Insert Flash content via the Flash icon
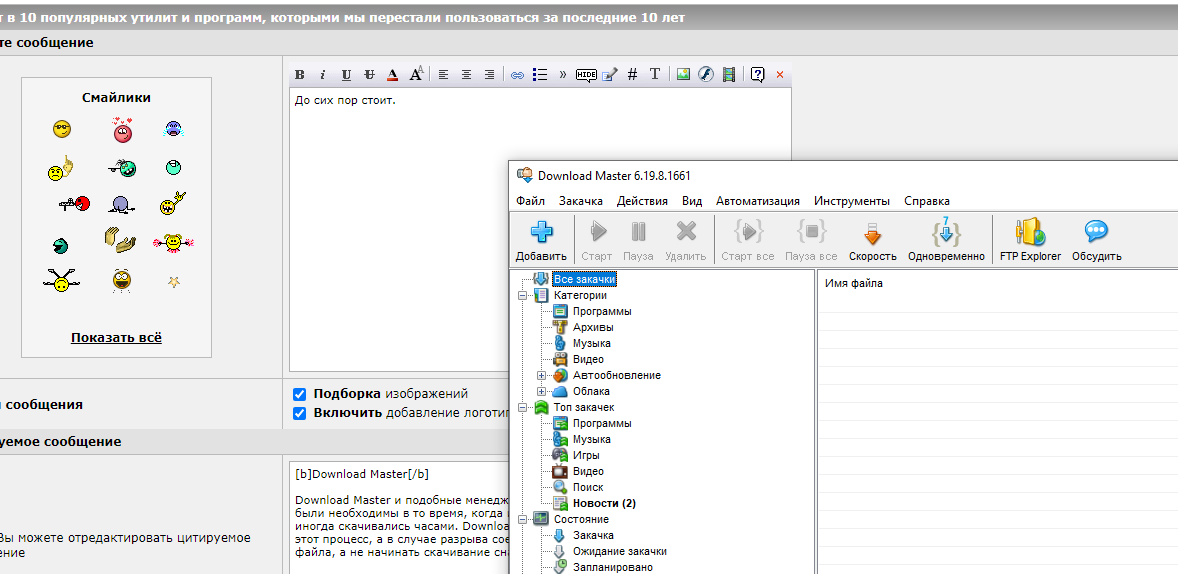Image resolution: width=1178 pixels, height=574 pixels. [705, 74]
